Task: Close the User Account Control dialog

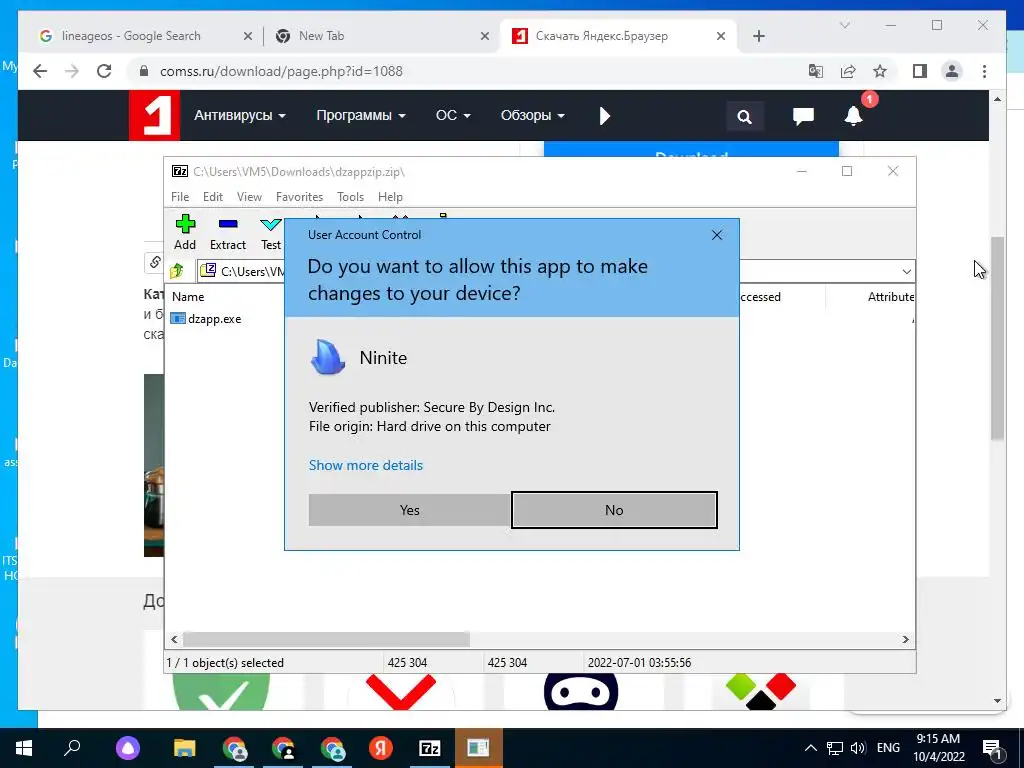Action: [x=716, y=235]
